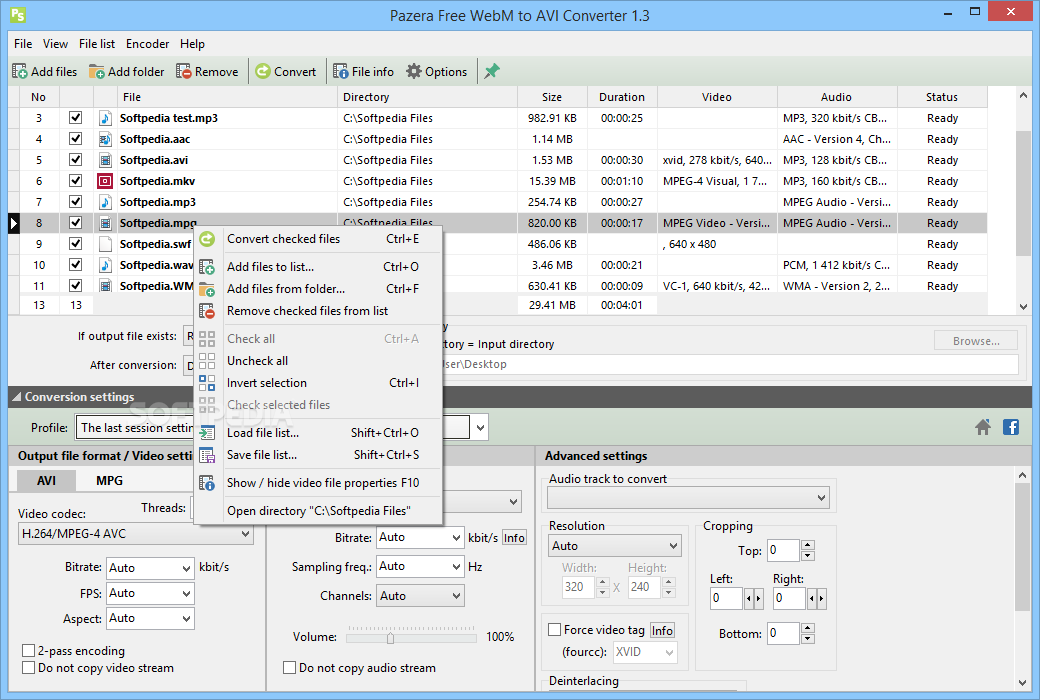Click the Remove checked files icon
1040x700 pixels.
point(207,311)
